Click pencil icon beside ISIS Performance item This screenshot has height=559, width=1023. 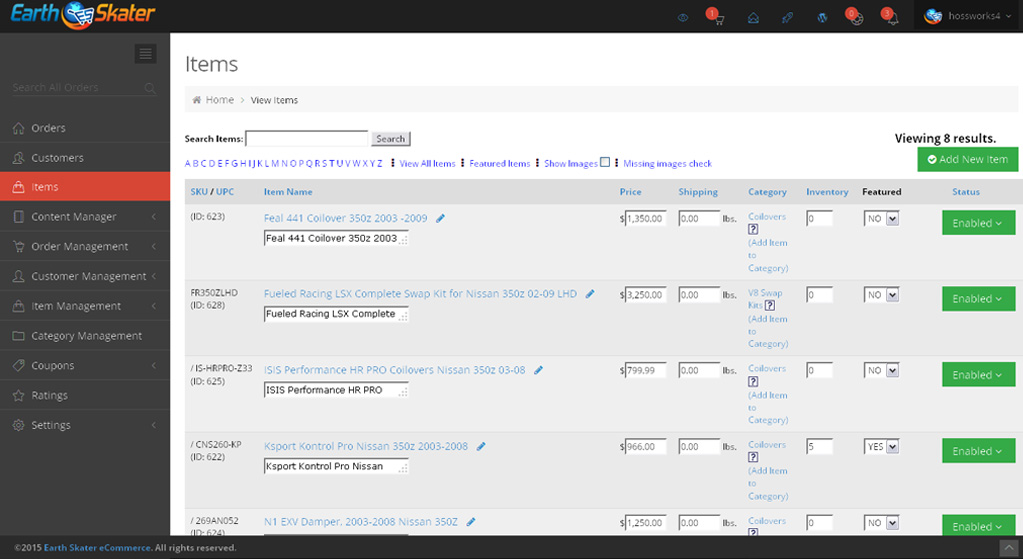[x=538, y=370]
